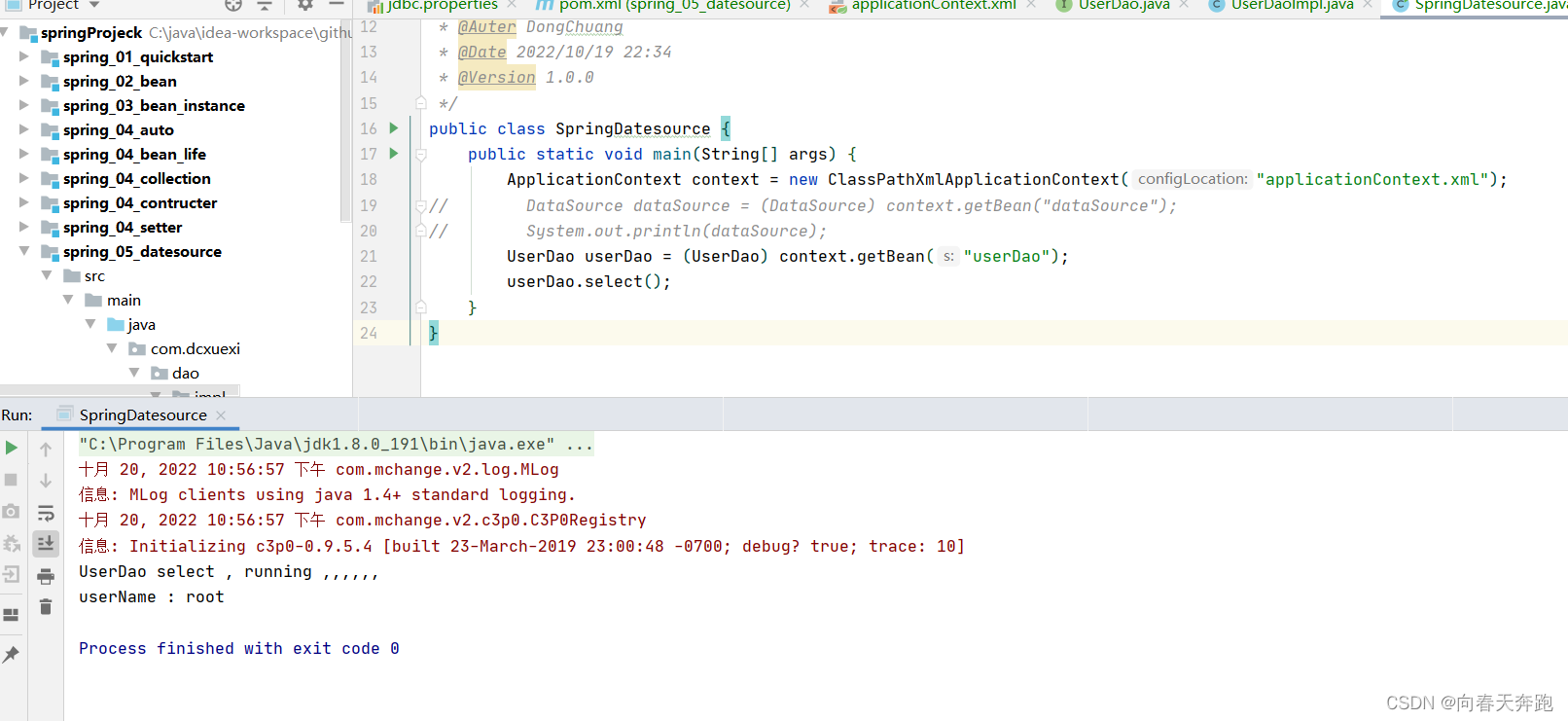This screenshot has height=721, width=1568.
Task: Close SpringDatesource run tab
Action: [221, 415]
